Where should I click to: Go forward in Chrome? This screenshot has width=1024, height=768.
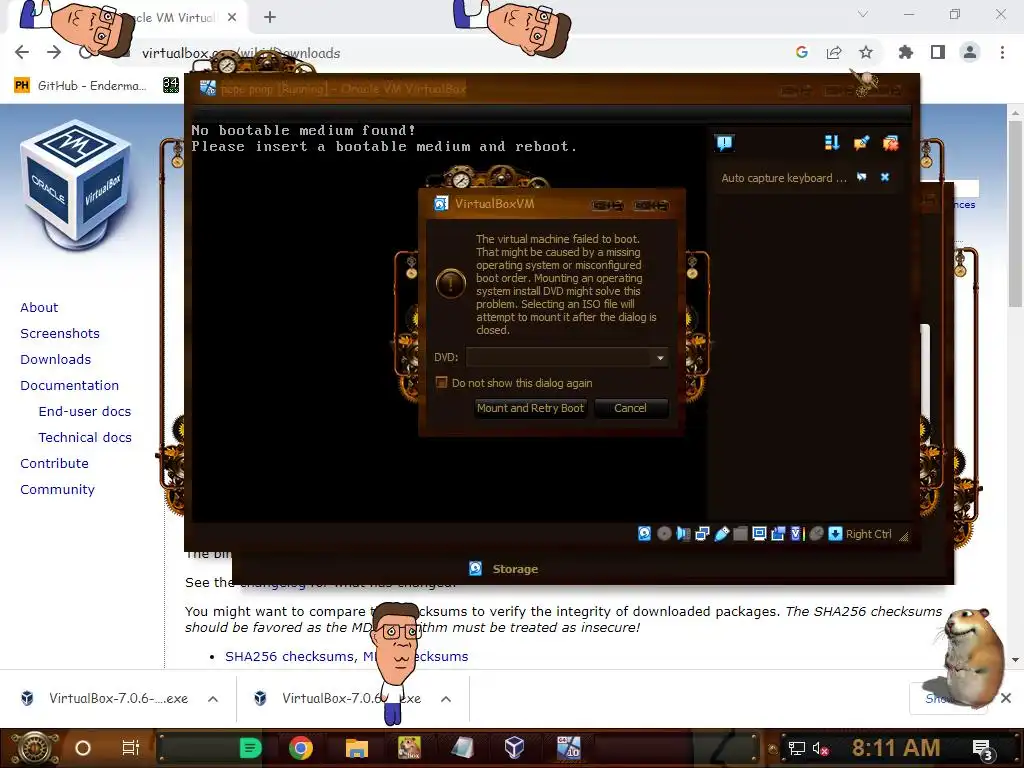pos(54,52)
